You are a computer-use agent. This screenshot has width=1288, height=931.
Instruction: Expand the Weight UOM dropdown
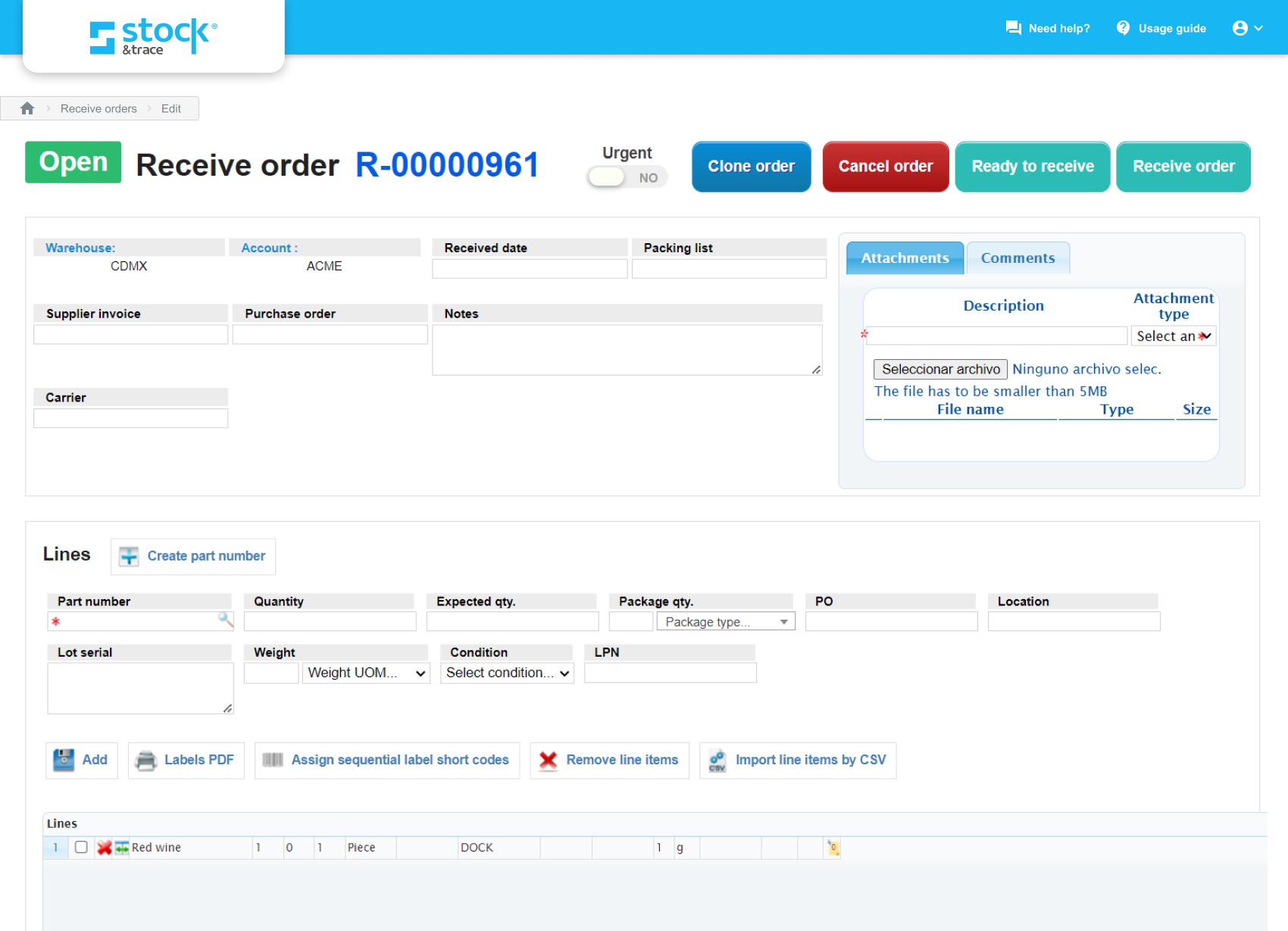click(366, 673)
